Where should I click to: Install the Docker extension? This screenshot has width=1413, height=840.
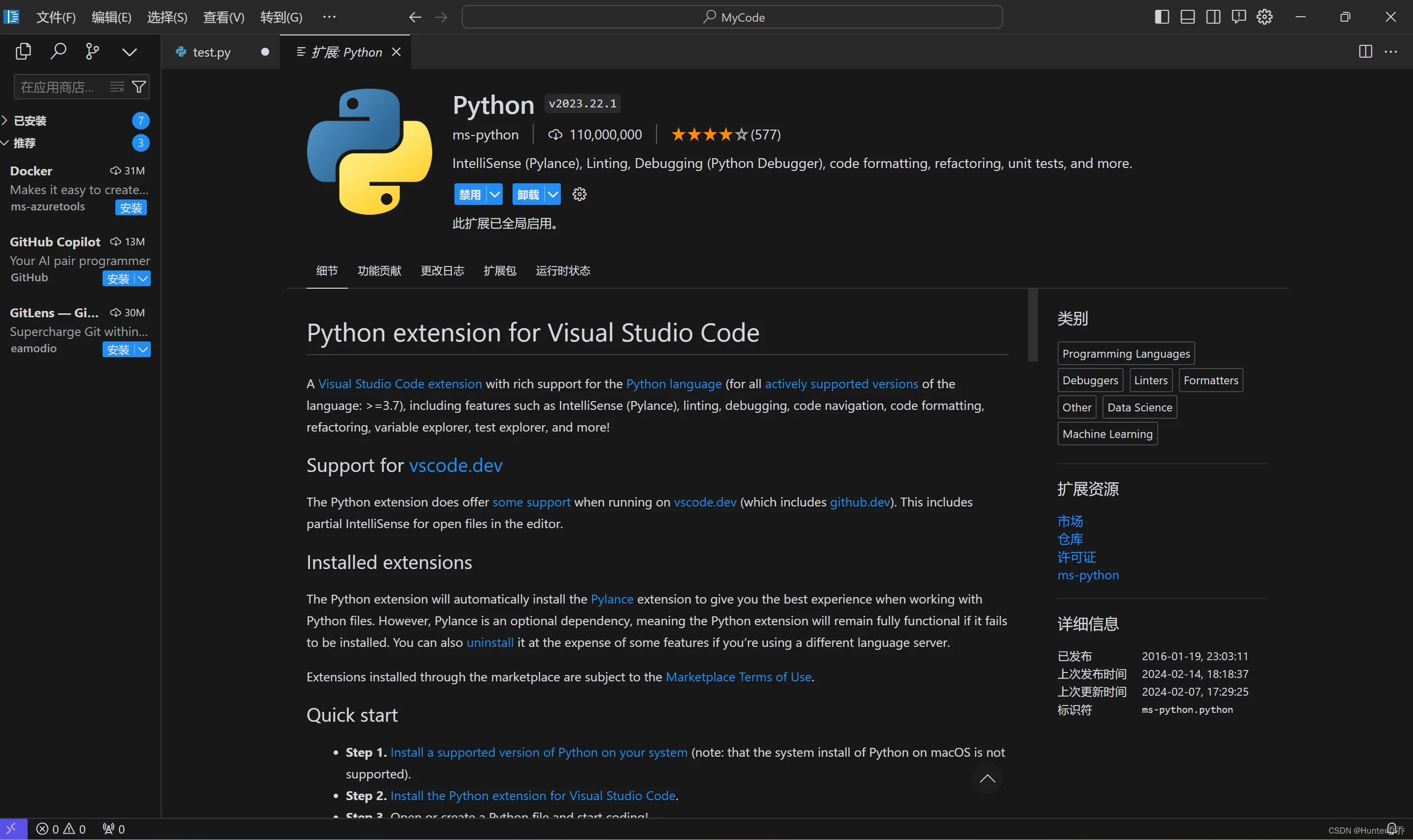(x=131, y=208)
